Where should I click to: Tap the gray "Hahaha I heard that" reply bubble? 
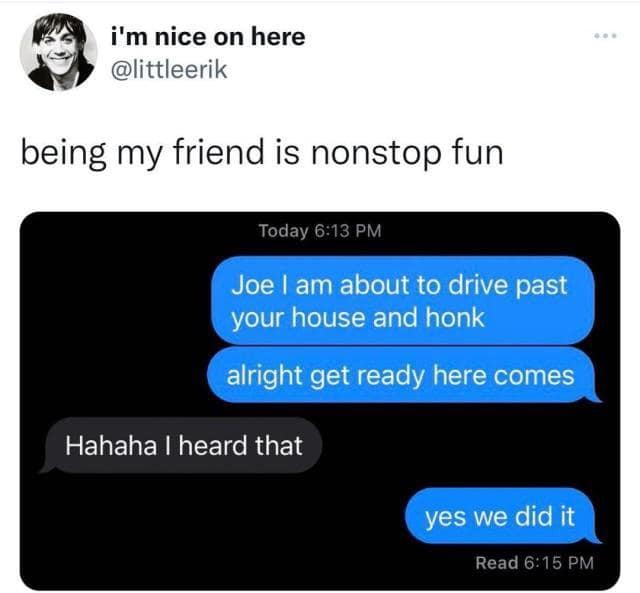182,445
